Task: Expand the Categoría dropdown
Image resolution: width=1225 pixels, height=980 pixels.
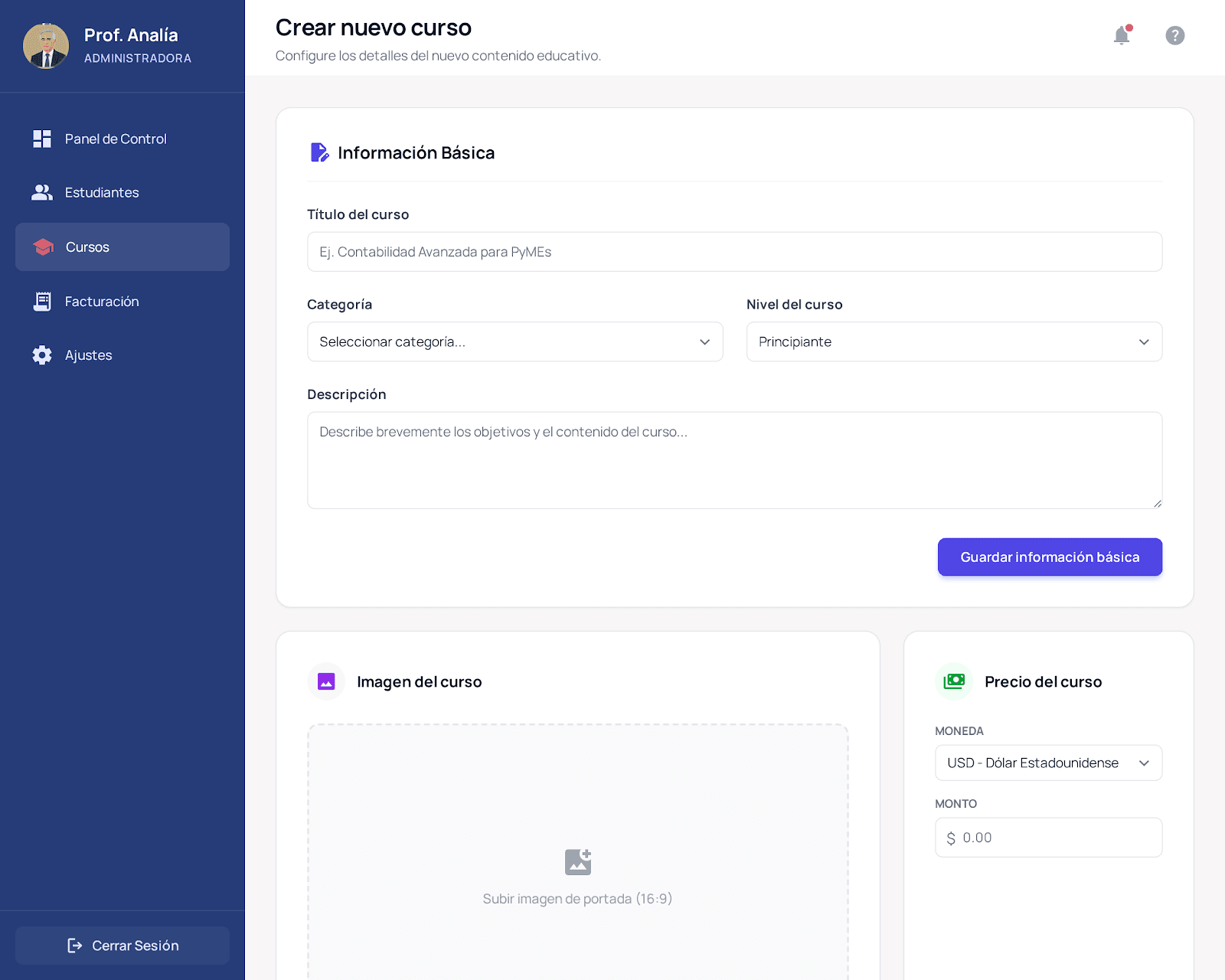Action: (x=515, y=341)
